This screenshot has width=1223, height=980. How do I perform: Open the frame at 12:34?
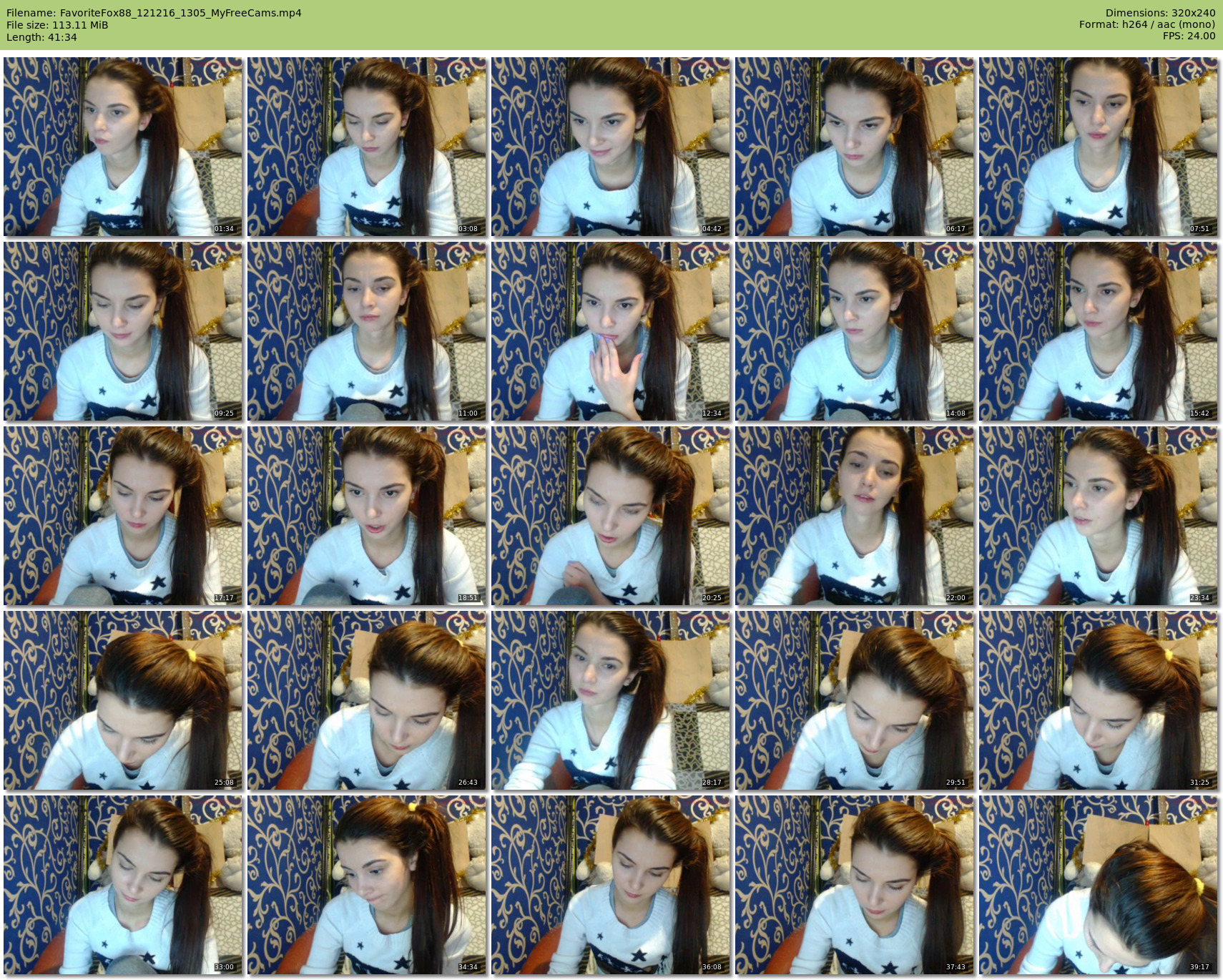(x=611, y=331)
